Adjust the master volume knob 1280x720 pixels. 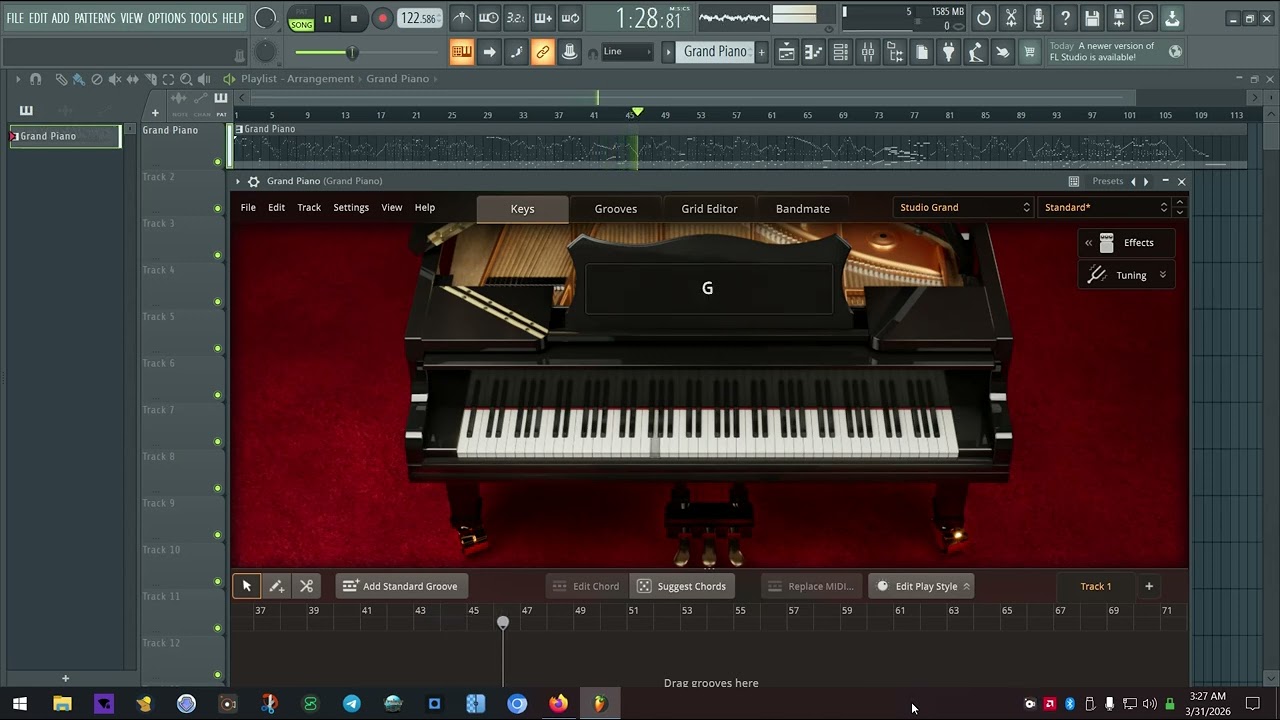[x=265, y=18]
